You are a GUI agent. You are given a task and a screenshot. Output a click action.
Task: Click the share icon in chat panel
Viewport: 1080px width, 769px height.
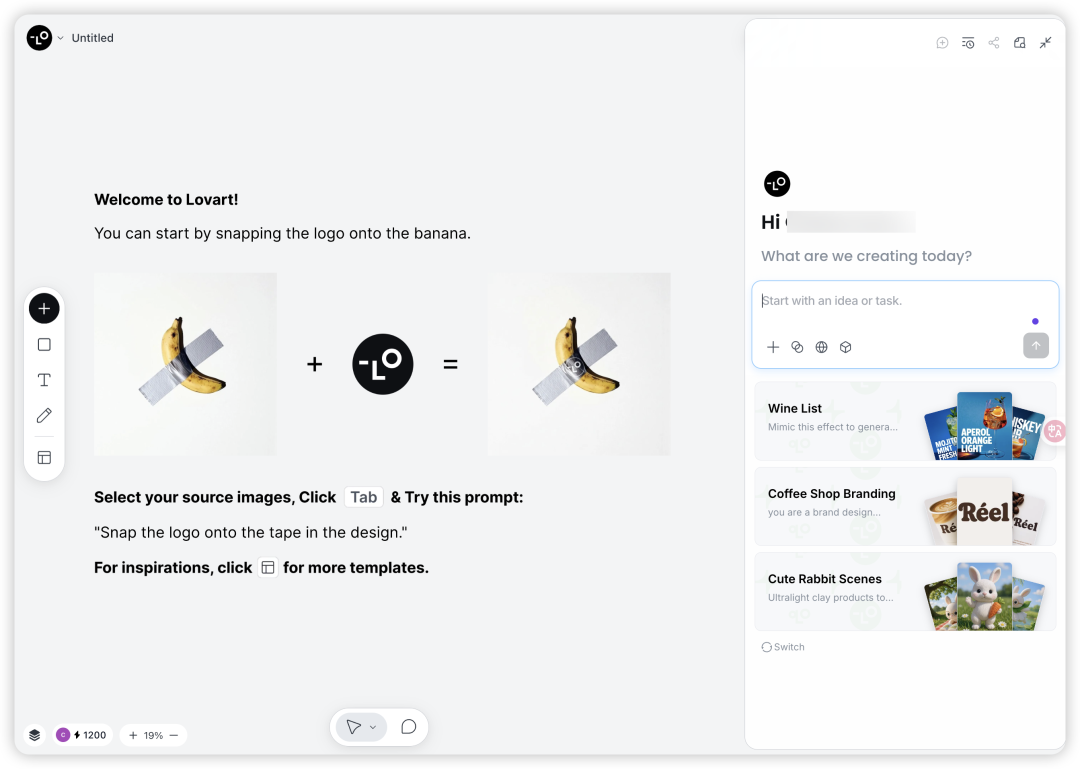(x=994, y=43)
